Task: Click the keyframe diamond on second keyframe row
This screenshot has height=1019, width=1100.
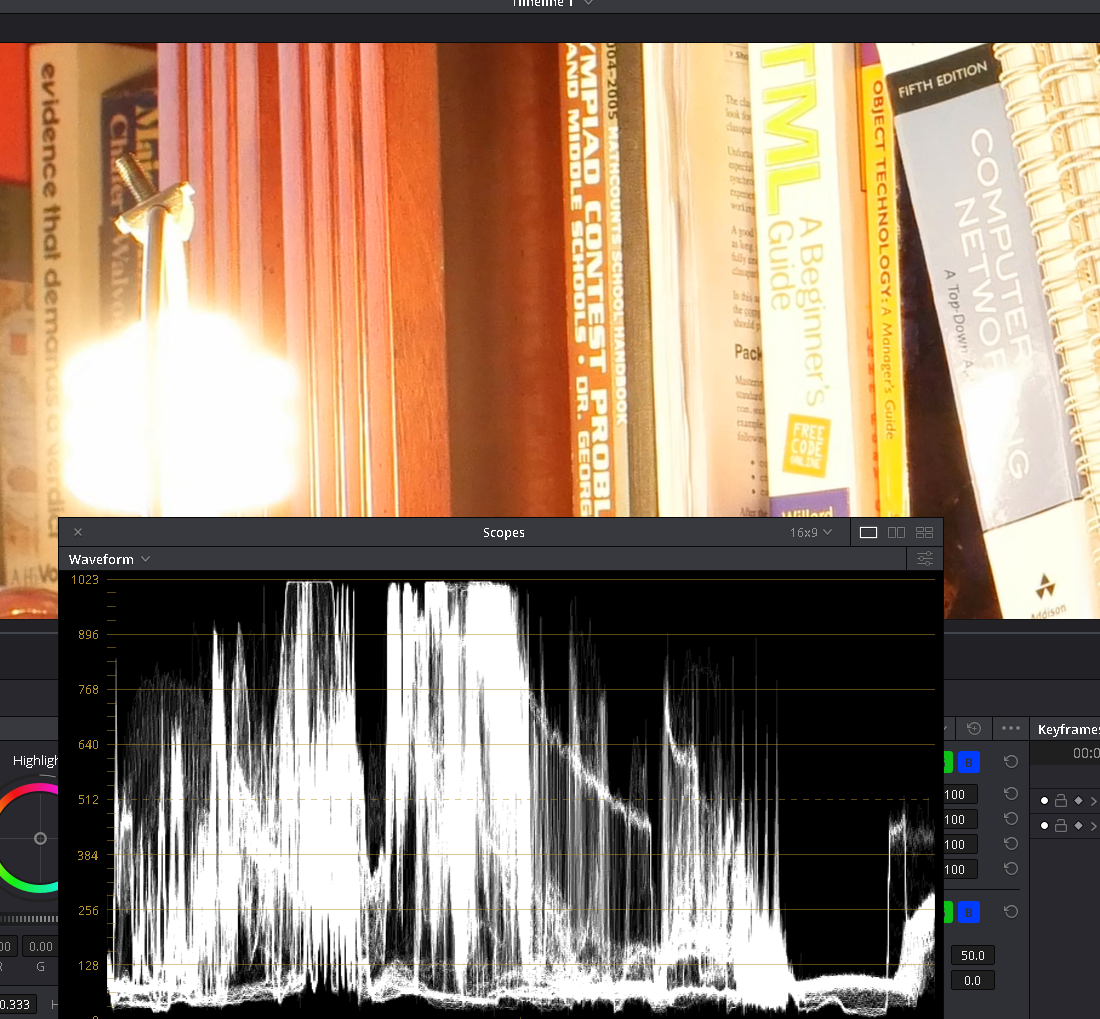Action: tap(1078, 825)
